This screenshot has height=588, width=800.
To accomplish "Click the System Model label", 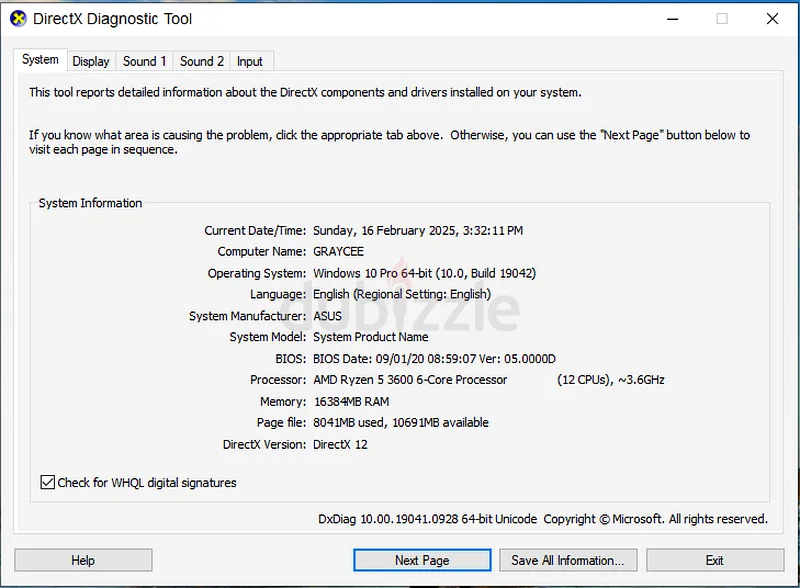I will pos(268,337).
